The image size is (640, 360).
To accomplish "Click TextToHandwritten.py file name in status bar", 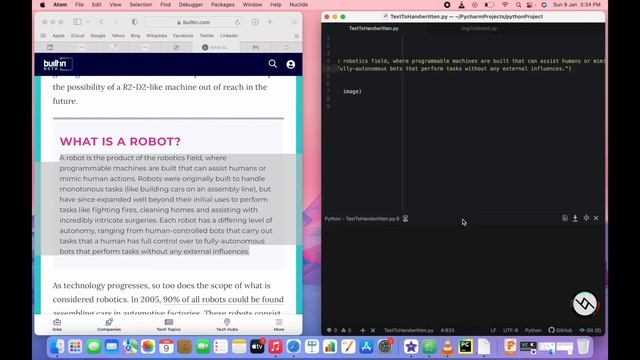I will point(409,330).
